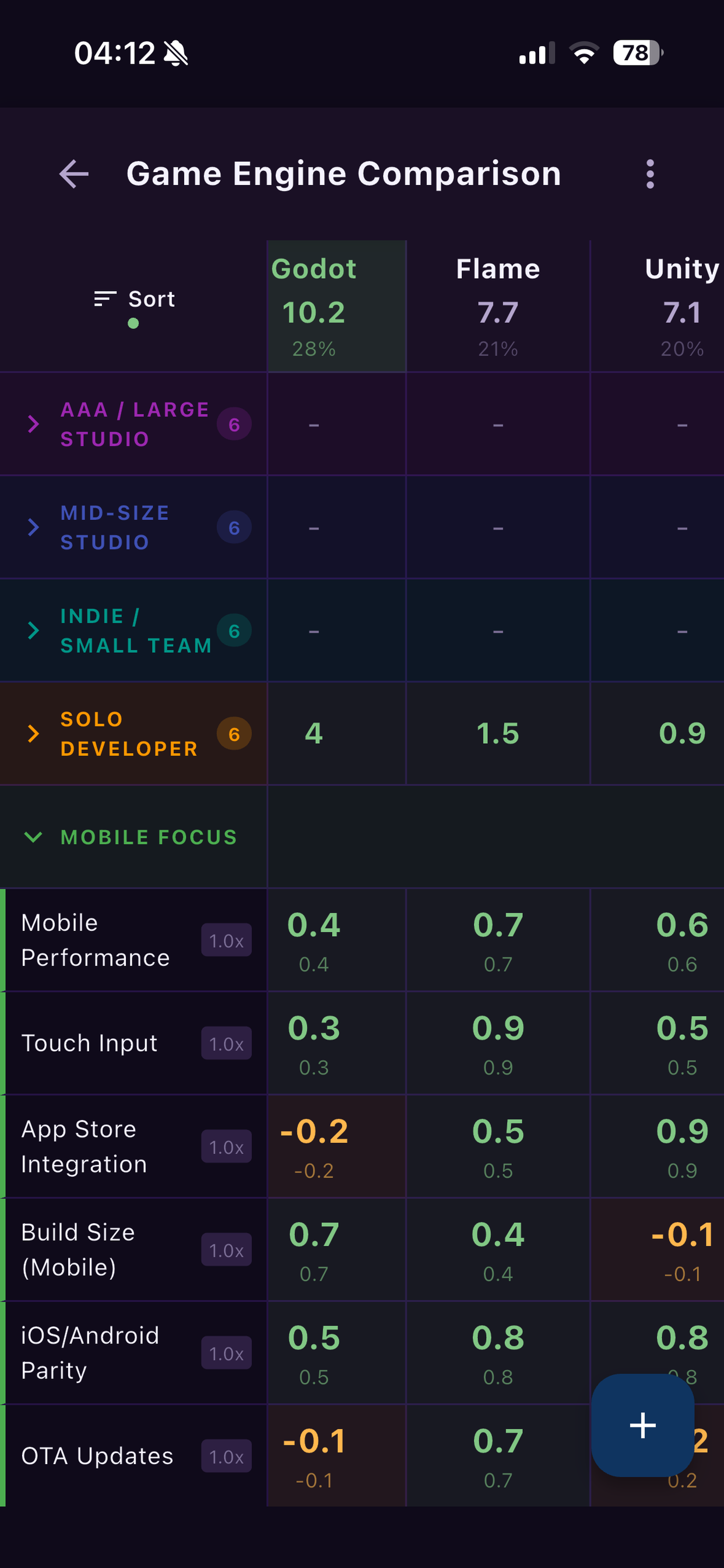Tap the cellular signal bars icon
The width and height of the screenshot is (724, 1568).
click(537, 53)
